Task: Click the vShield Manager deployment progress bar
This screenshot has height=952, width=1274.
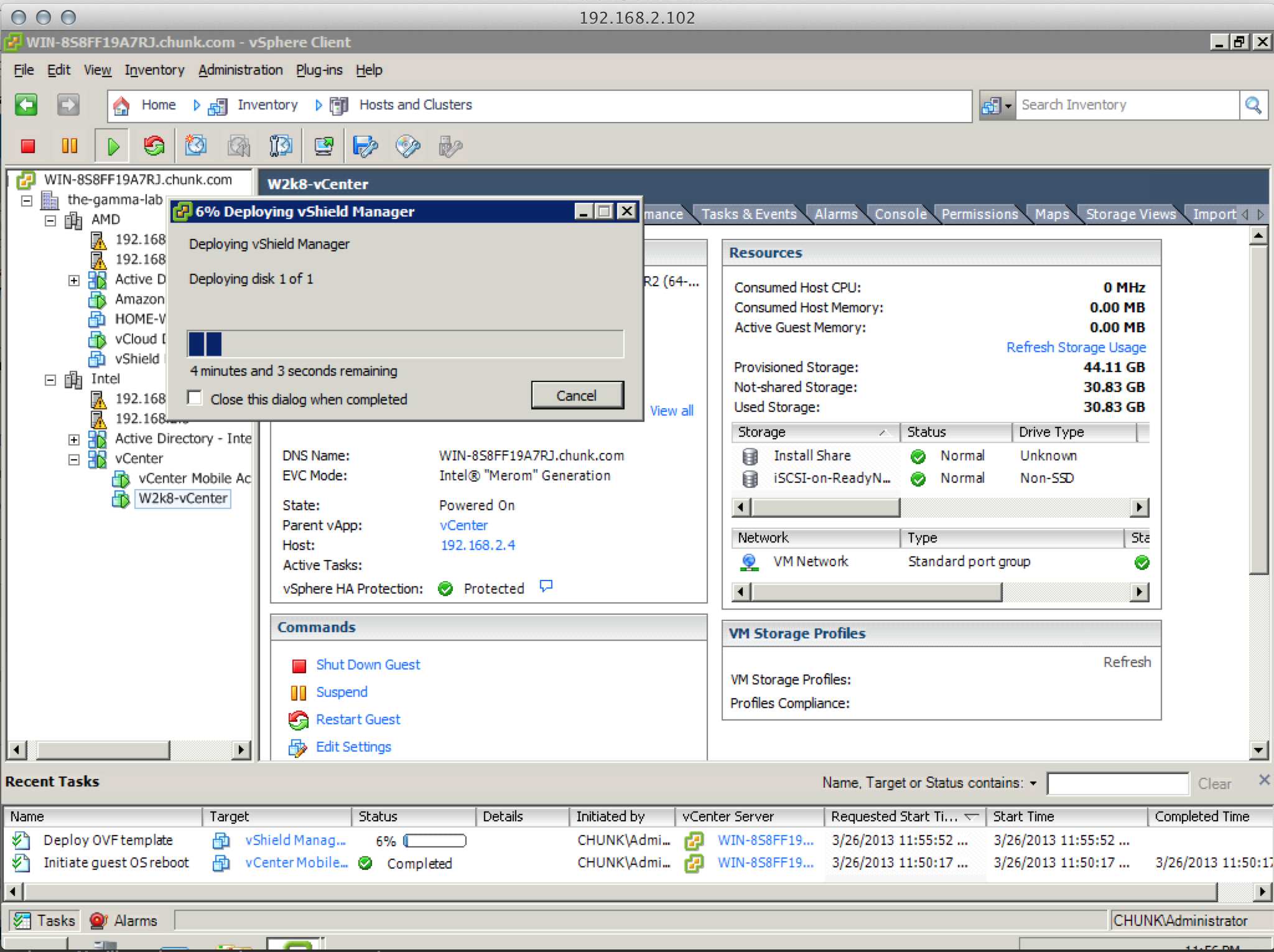Action: pyautogui.click(x=405, y=344)
